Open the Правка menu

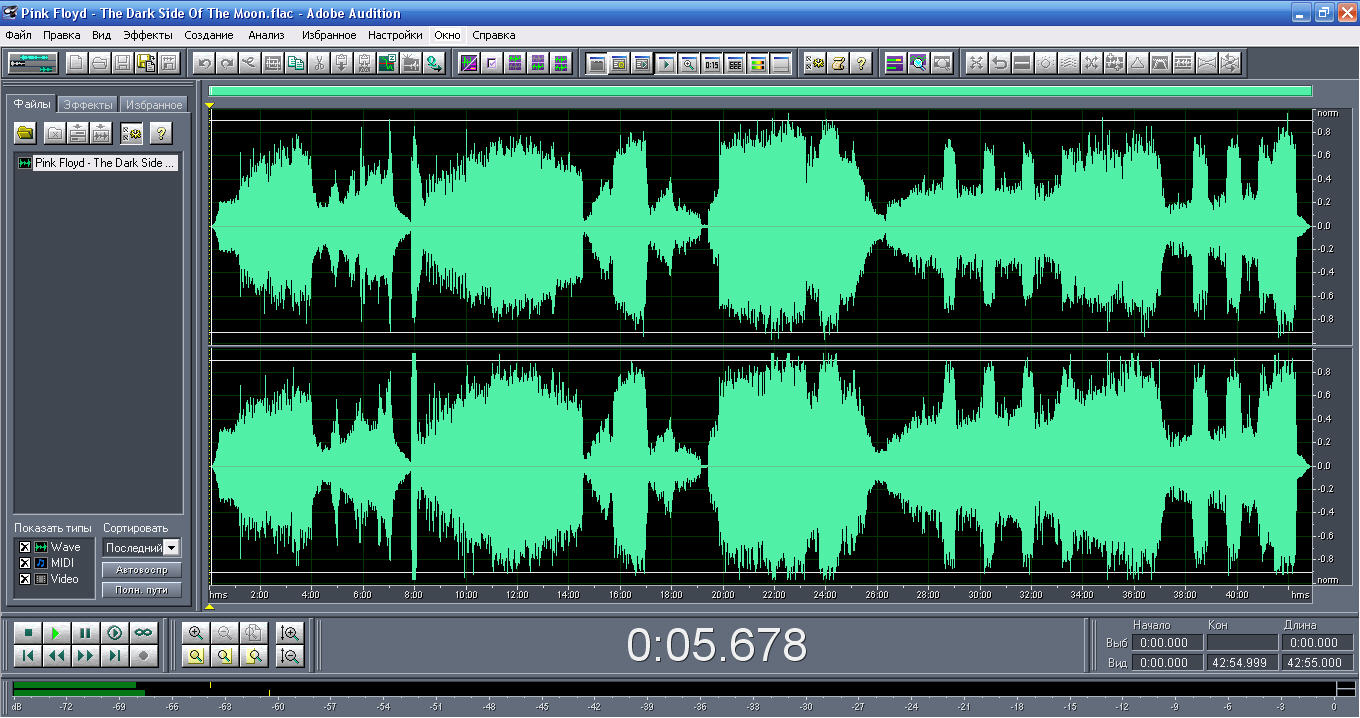(62, 35)
